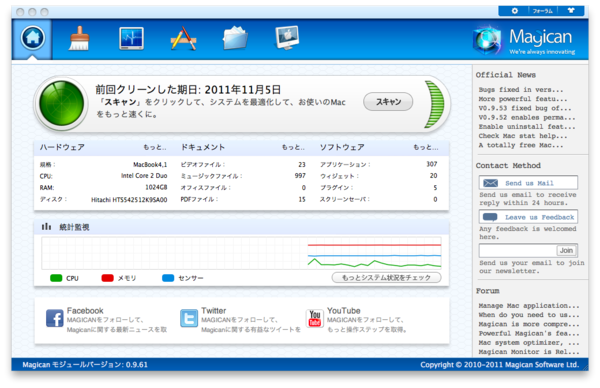Click the ミュージックファイル row label
The width and height of the screenshot is (600, 388).
[x=212, y=176]
